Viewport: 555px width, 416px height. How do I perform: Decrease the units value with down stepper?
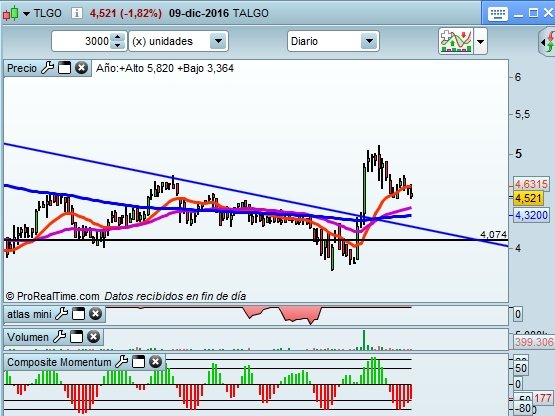[118, 45]
